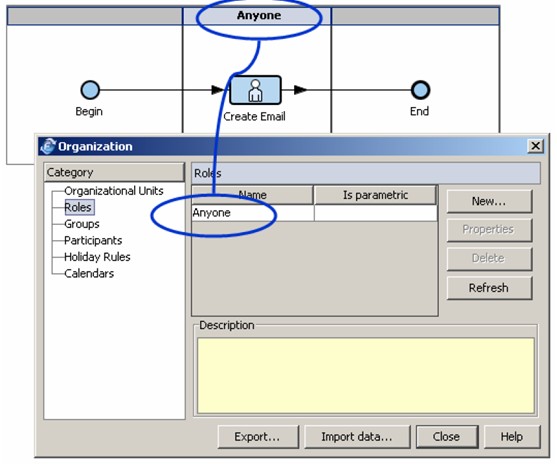Select the Anyone role row

(x=314, y=213)
